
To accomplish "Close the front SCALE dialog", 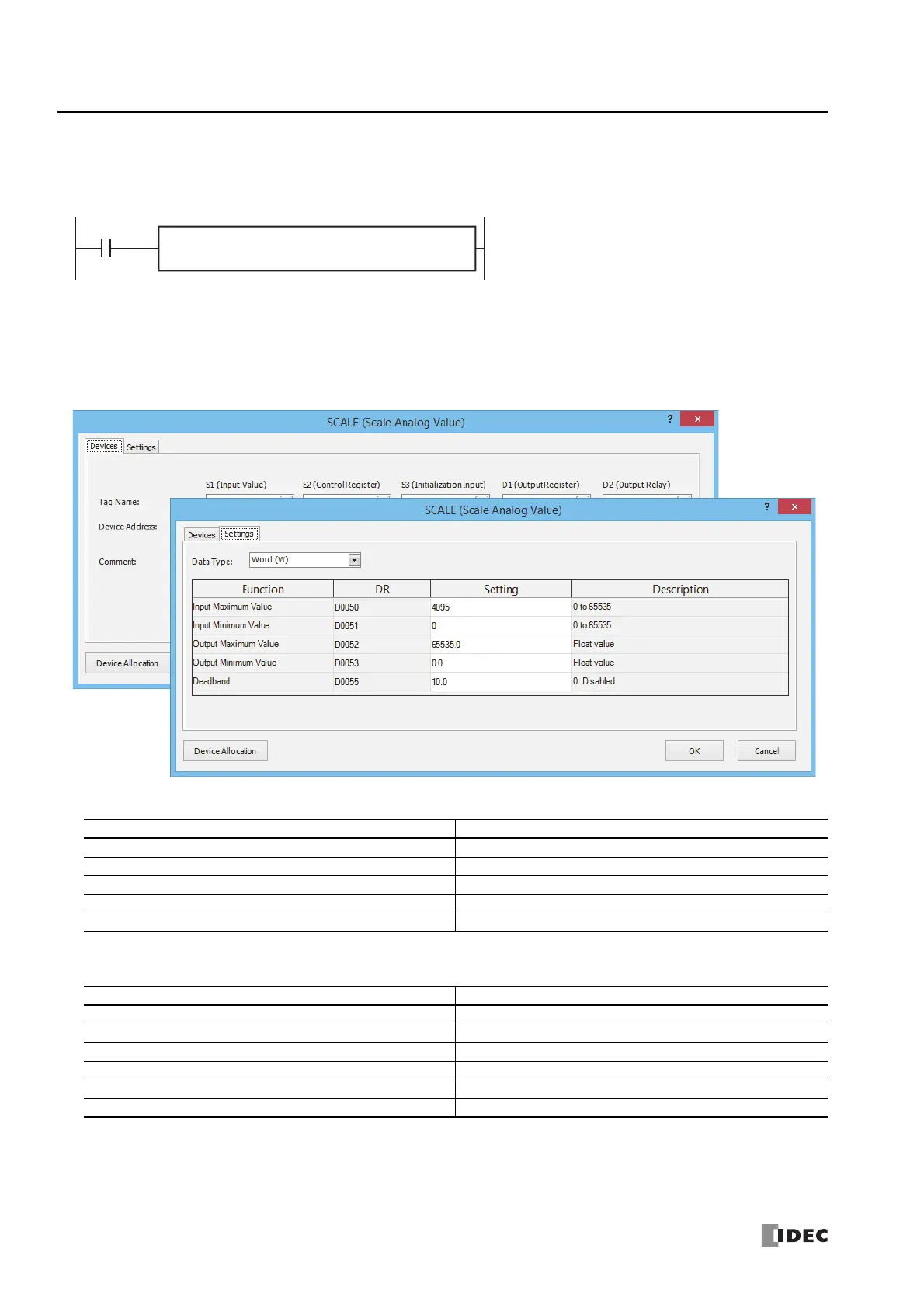I will point(794,506).
